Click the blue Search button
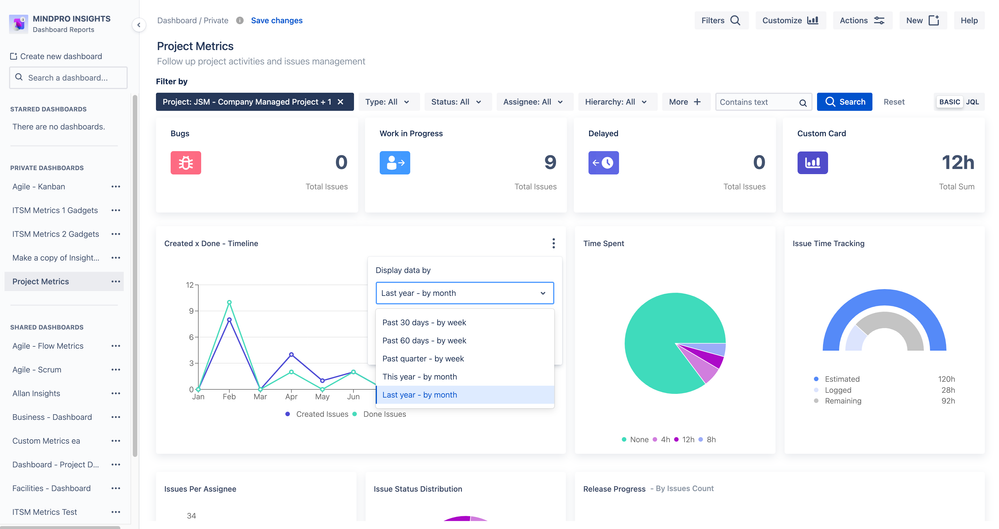 tap(845, 102)
